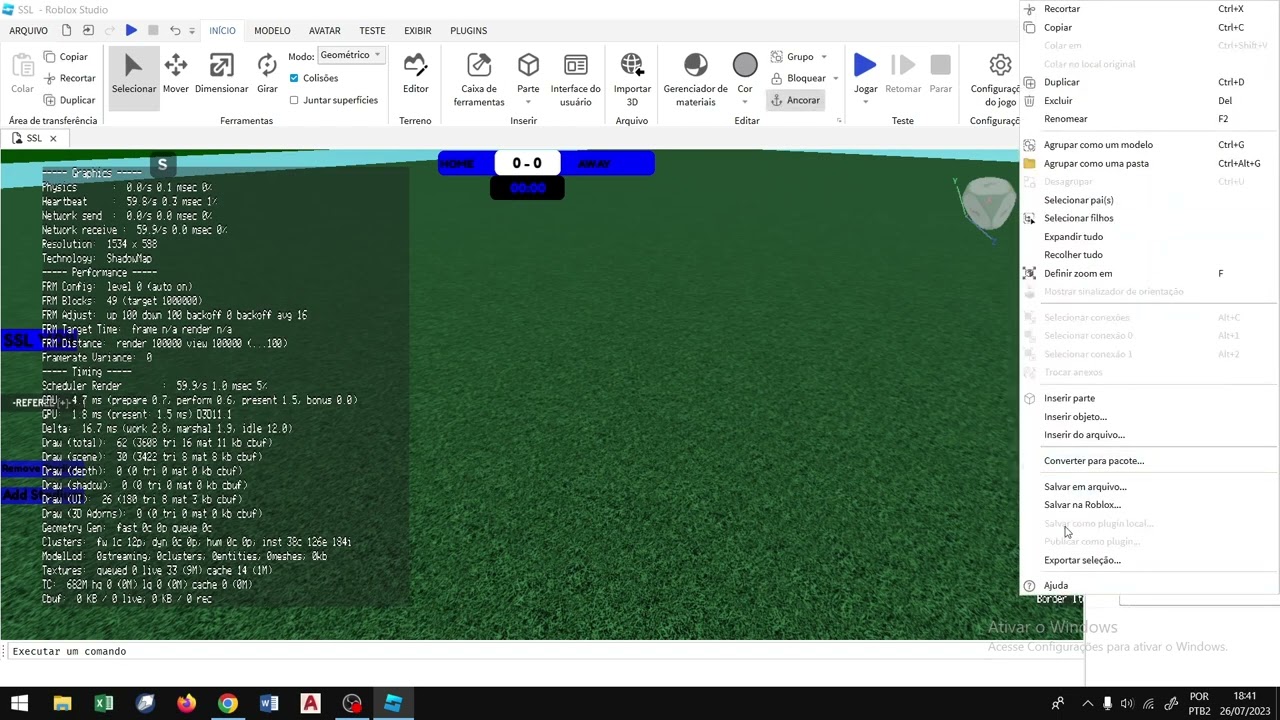Screen dimensions: 1280x720
Task: Choose Duplicar in context menu
Action: click(1150, 82)
